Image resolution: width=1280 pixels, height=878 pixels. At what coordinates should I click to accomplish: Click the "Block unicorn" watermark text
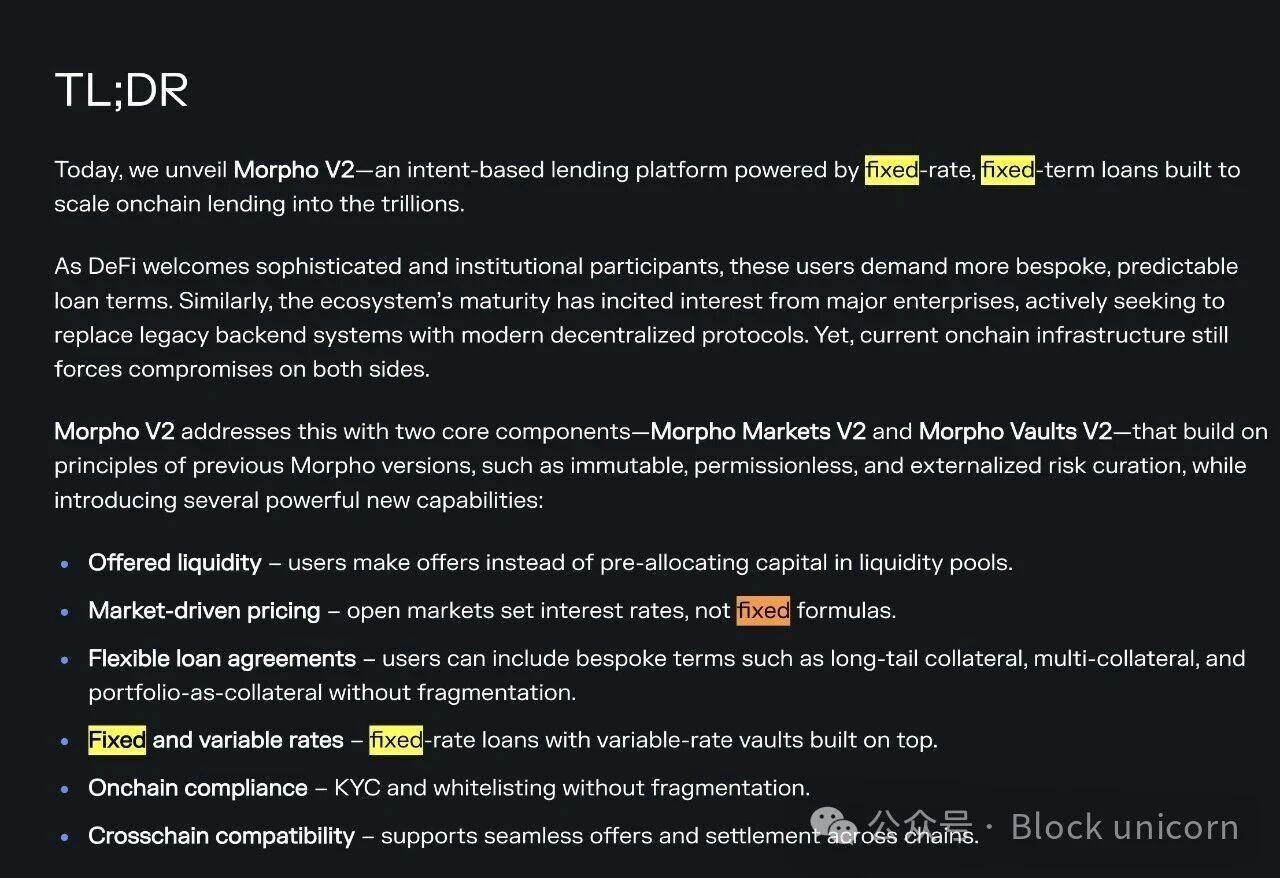coord(1124,827)
